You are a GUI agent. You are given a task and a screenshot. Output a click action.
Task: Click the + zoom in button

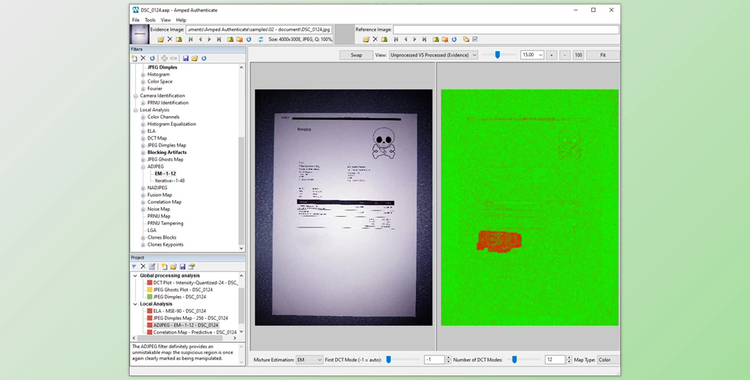click(x=551, y=55)
